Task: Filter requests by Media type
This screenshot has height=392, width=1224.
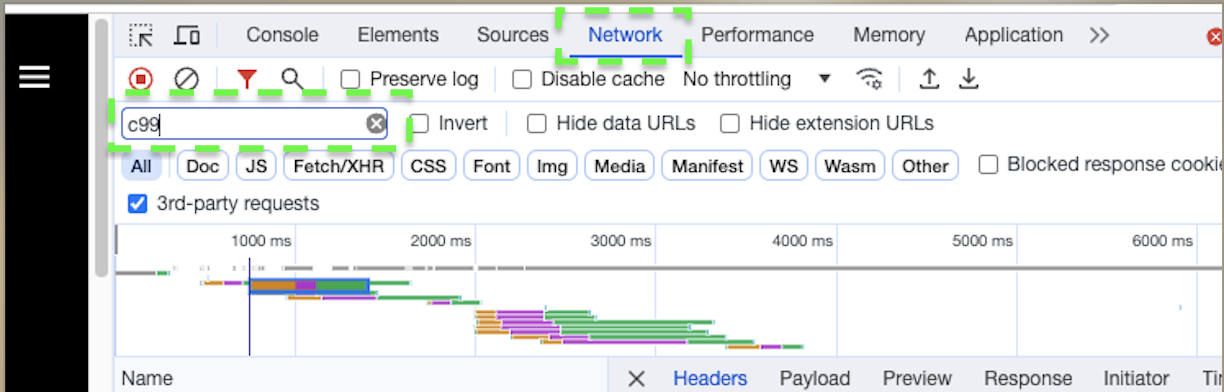Action: click(x=620, y=166)
